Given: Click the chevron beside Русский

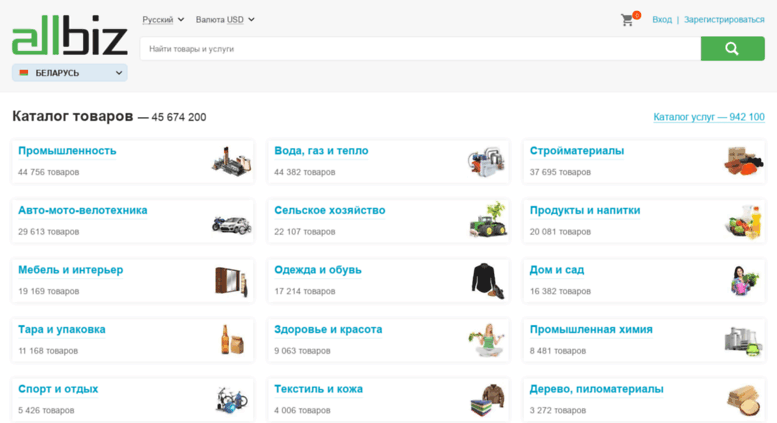Looking at the screenshot, I should click(181, 20).
